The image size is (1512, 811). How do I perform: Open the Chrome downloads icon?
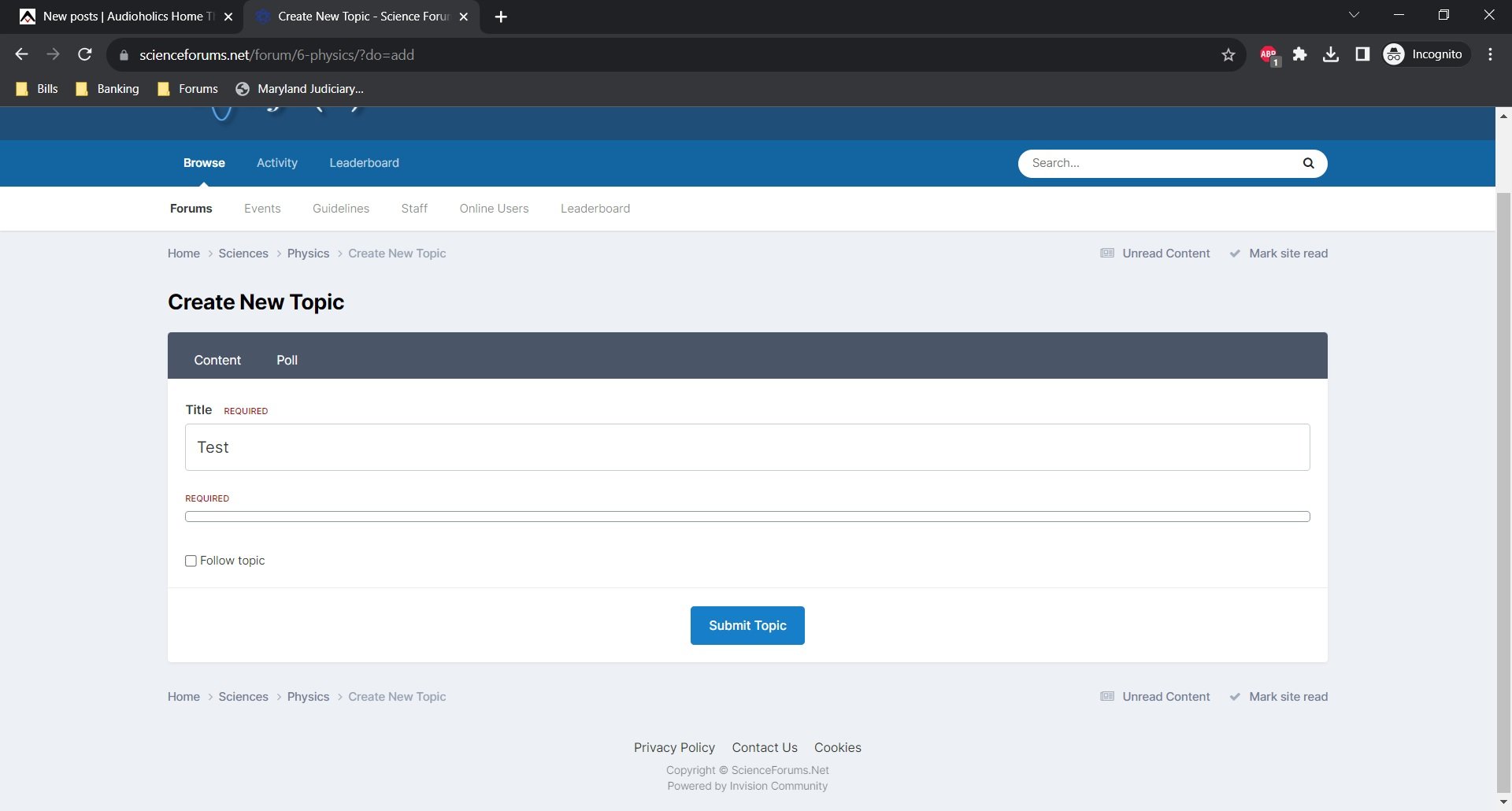click(1331, 54)
